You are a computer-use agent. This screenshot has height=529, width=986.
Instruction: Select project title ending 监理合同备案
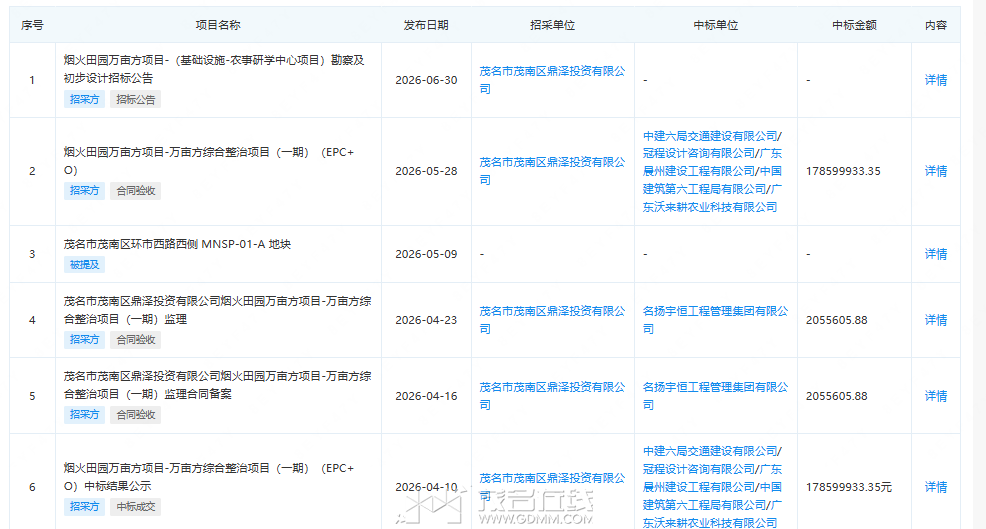tap(218, 385)
